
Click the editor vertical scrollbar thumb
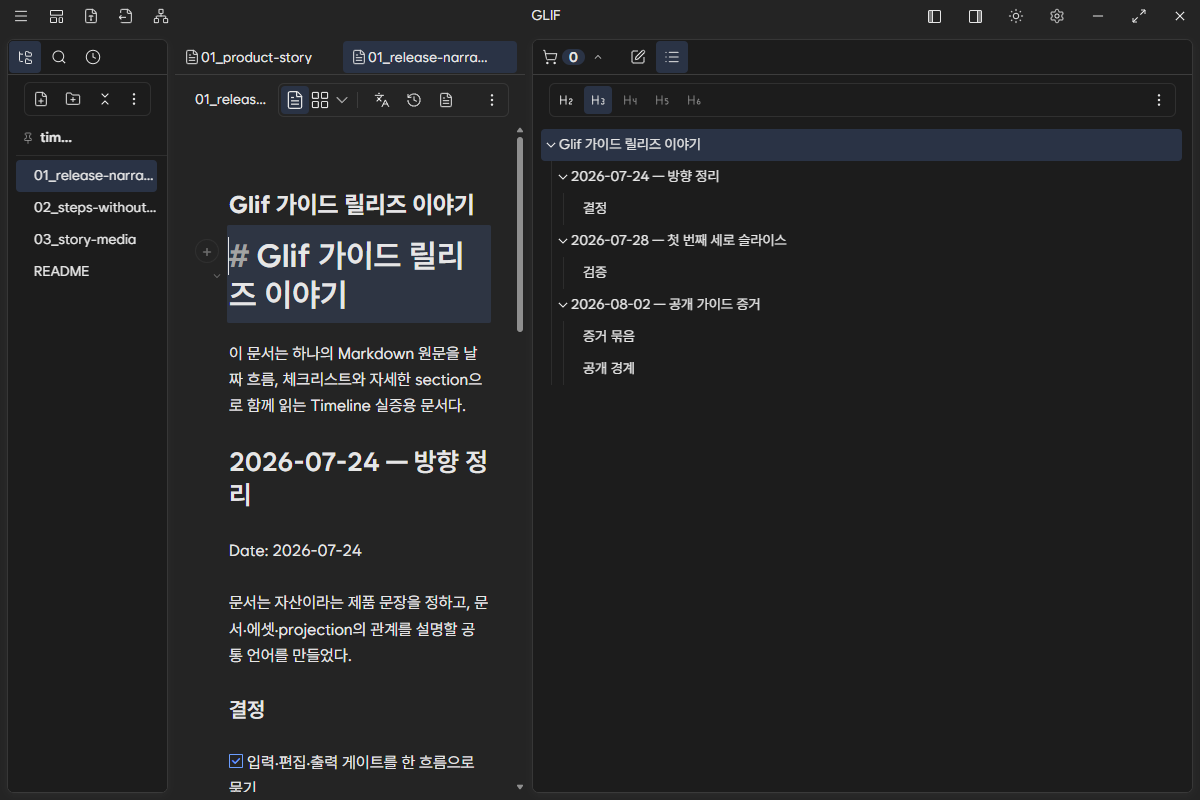tap(519, 234)
